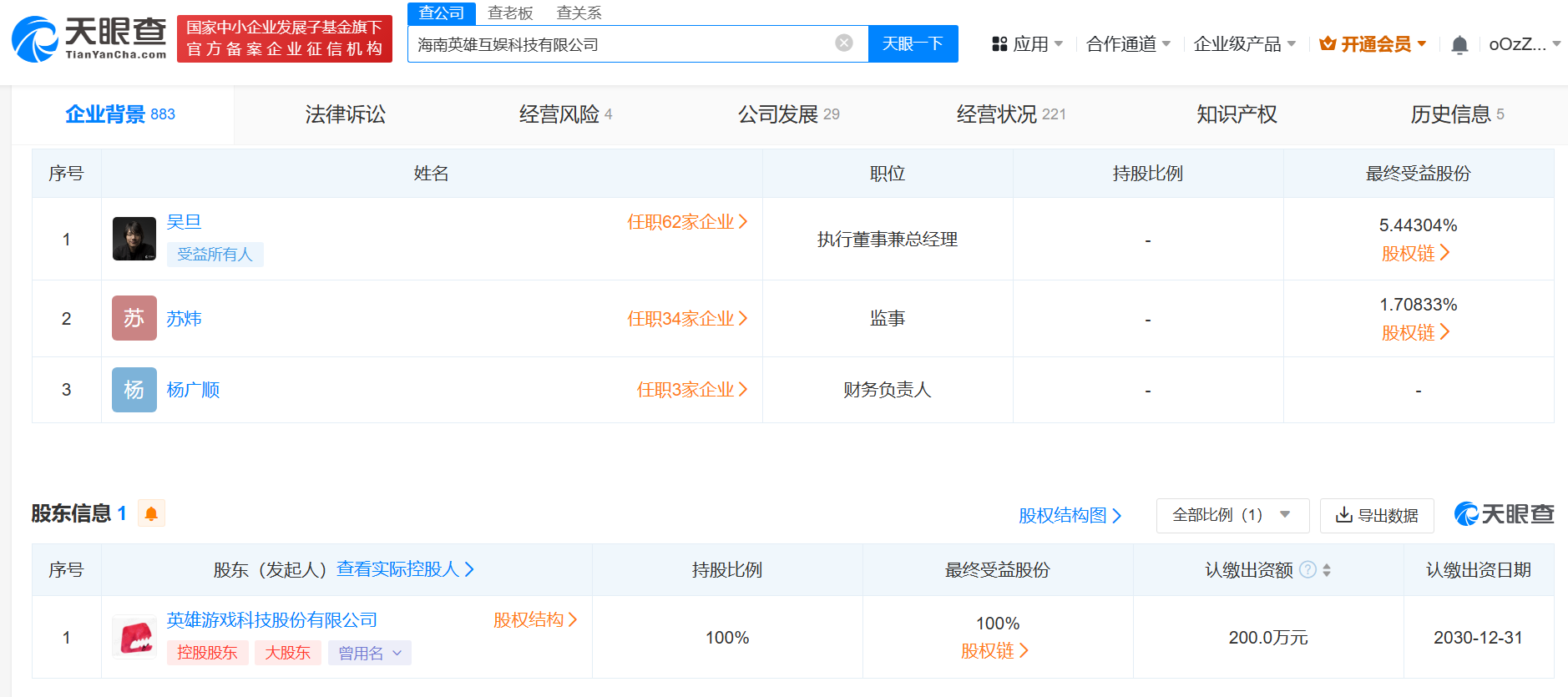Click the 认缴出资额 help question icon
Image resolution: width=1568 pixels, height=697 pixels.
click(1308, 569)
